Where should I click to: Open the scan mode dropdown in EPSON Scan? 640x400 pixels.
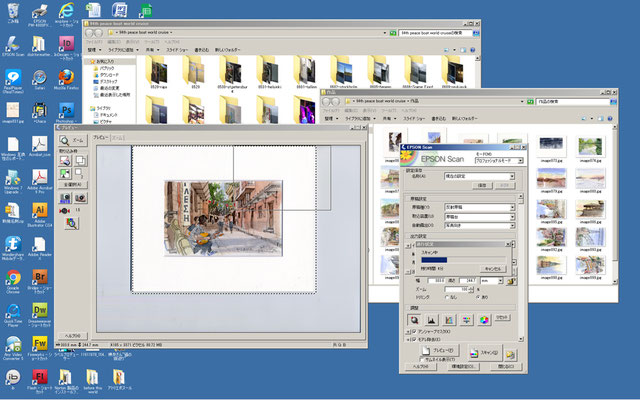point(499,161)
